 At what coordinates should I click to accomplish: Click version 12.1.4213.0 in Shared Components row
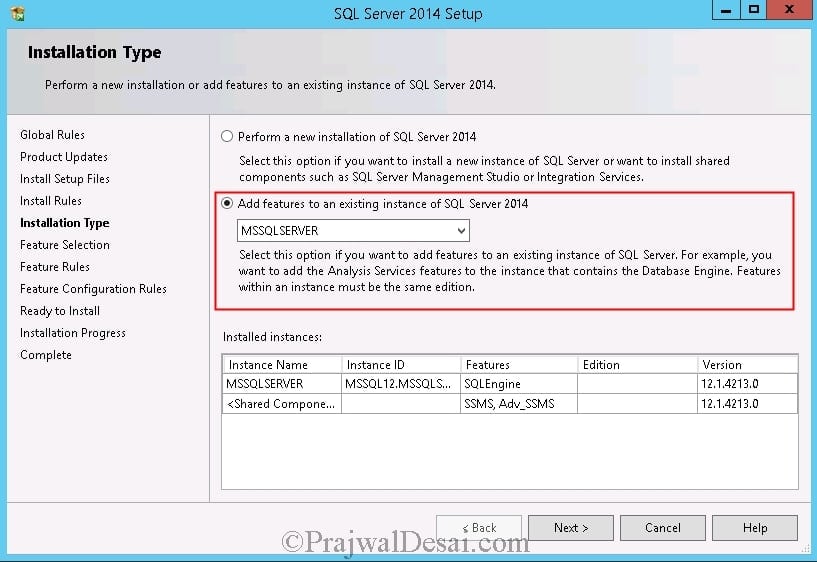pyautogui.click(x=747, y=404)
